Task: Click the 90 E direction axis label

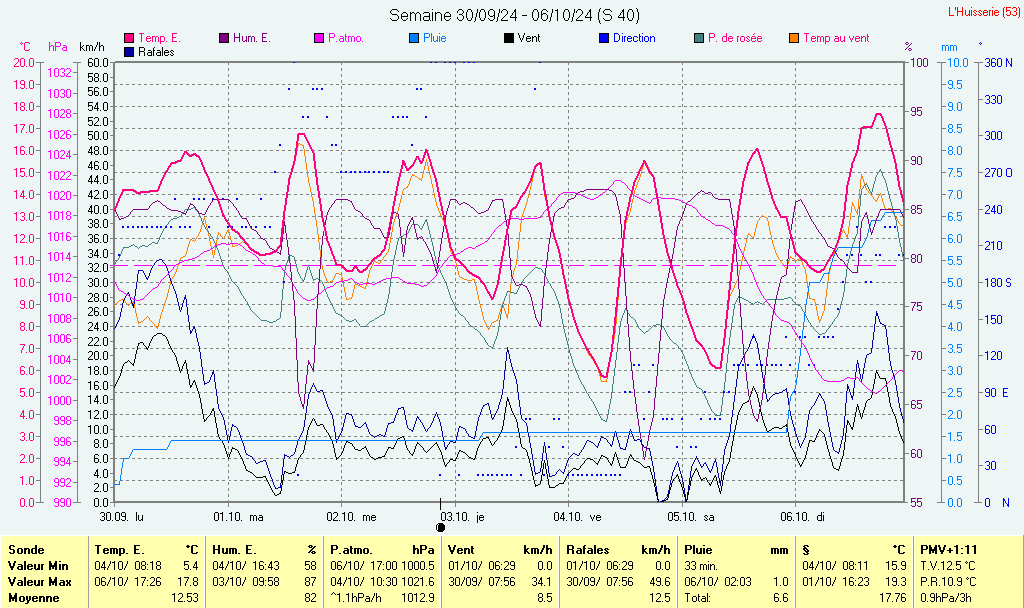Action: pos(997,392)
